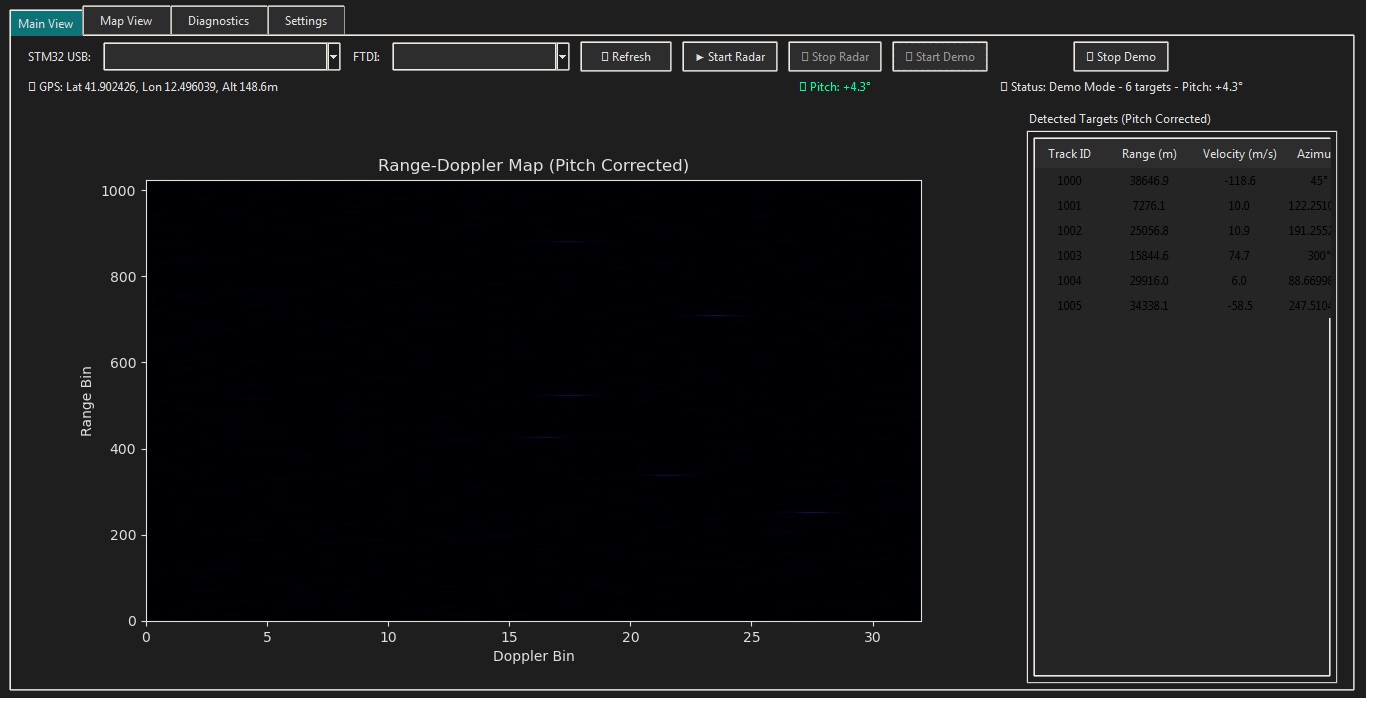Click the Track ID column header
Screen dimensions: 1380x716
click(1069, 154)
